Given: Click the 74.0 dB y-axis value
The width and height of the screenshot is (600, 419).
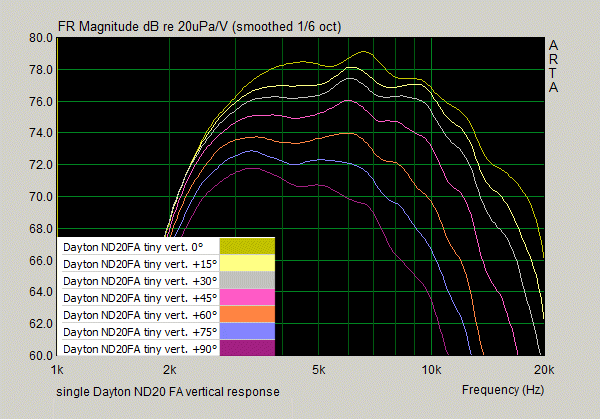Looking at the screenshot, I should pyautogui.click(x=41, y=133).
